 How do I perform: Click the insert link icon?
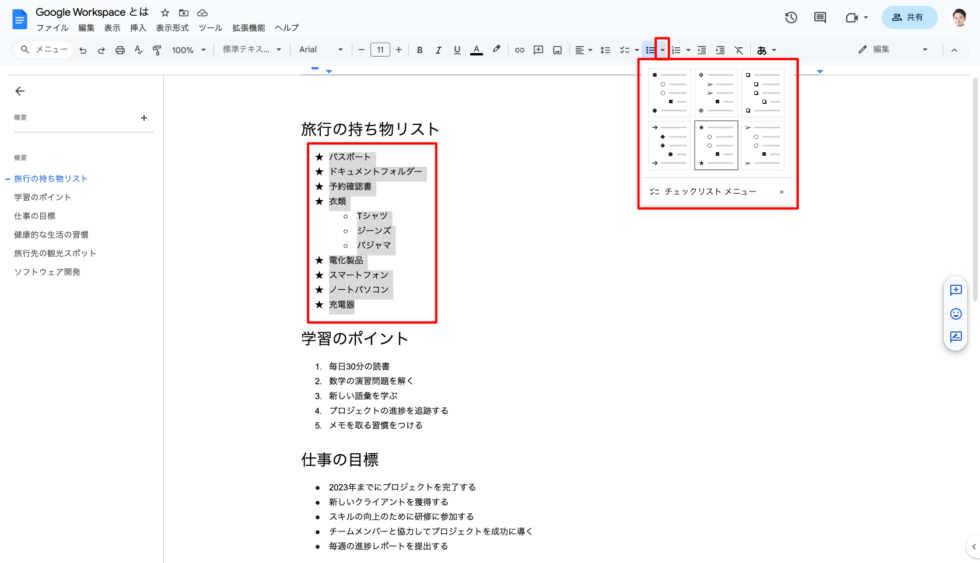[519, 50]
